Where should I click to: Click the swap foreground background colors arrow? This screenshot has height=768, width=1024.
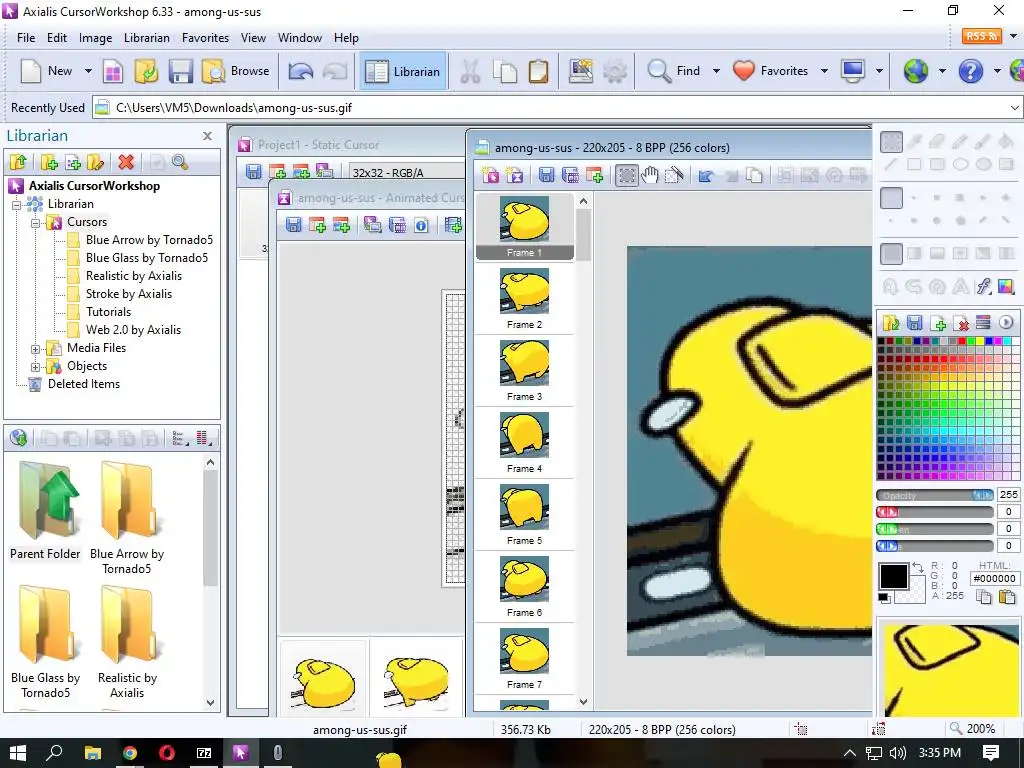pos(918,568)
